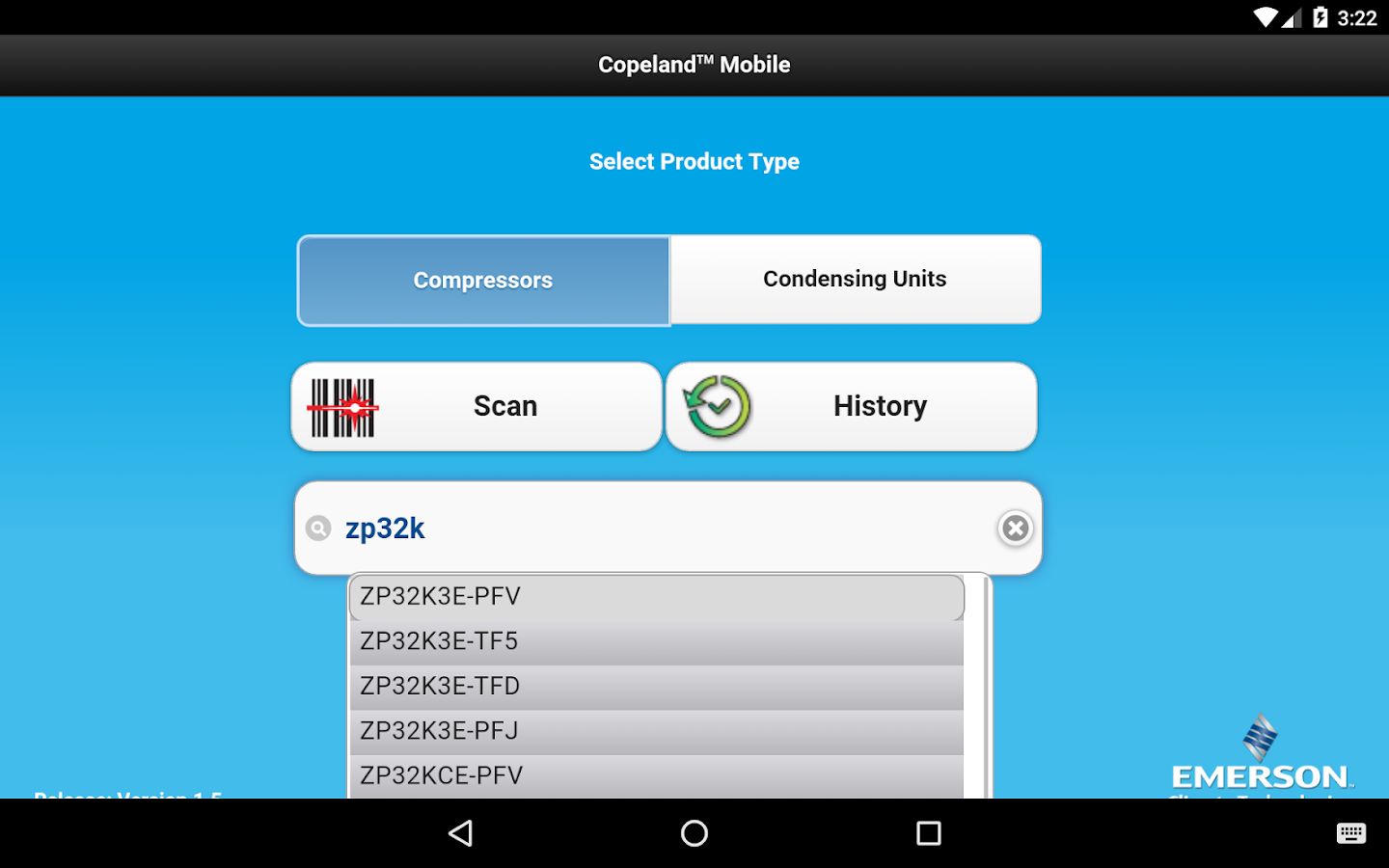Choose ZP32KCE-PFV from the suggestions

pos(656,776)
